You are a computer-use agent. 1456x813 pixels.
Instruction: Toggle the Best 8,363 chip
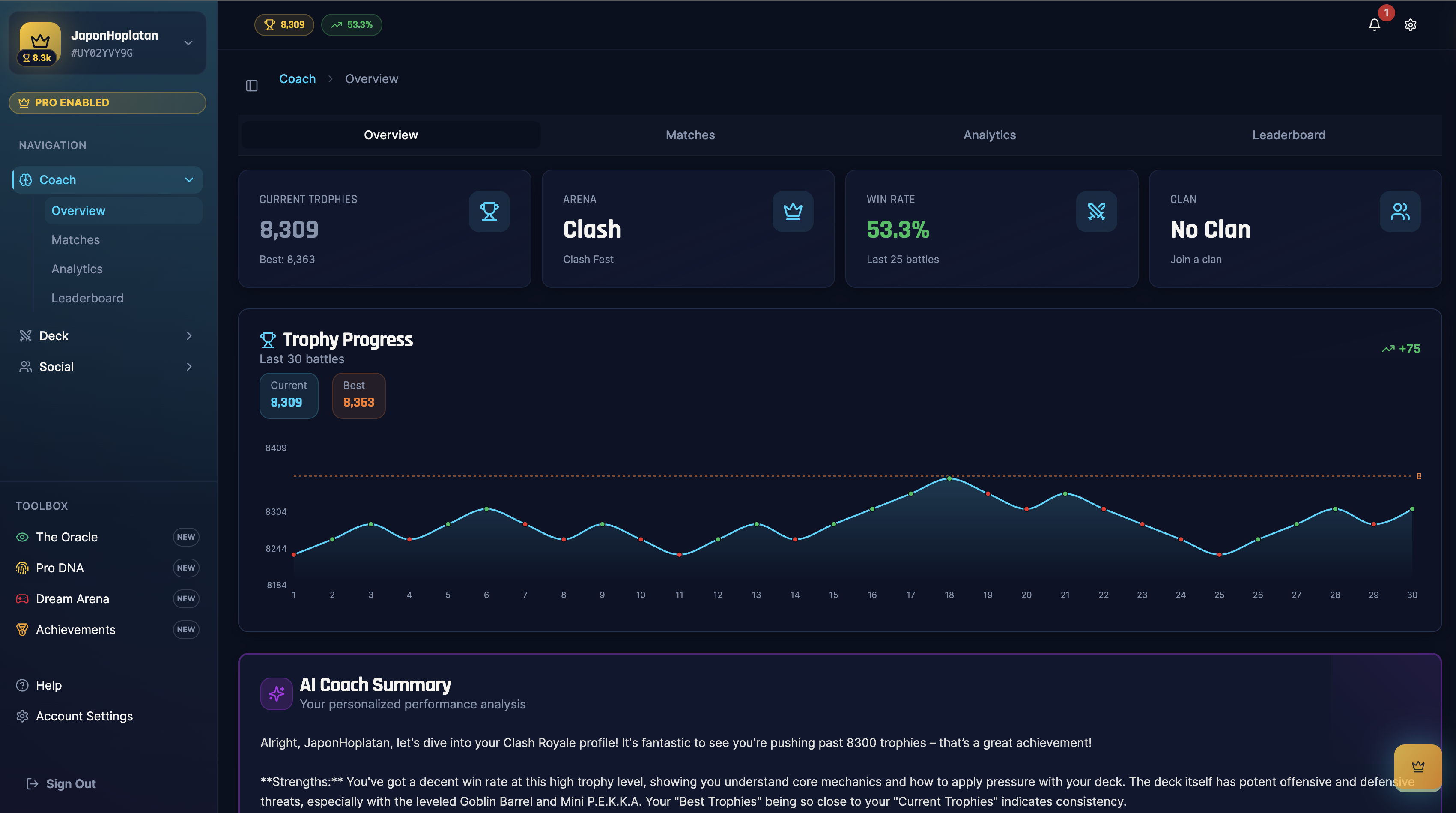coord(358,395)
